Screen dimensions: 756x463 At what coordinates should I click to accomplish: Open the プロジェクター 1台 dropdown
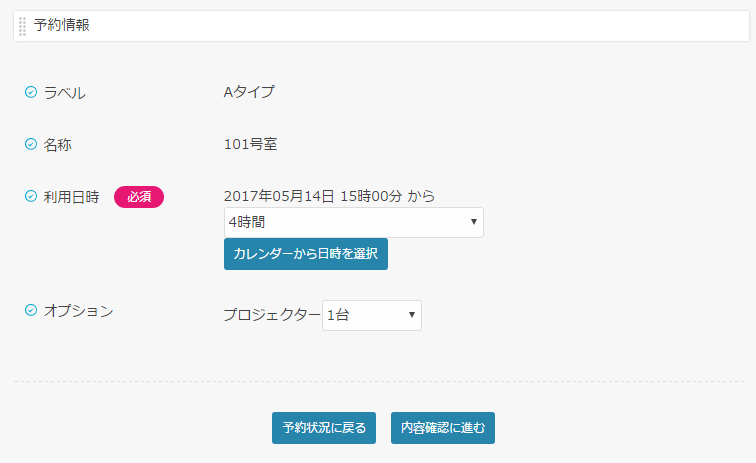pos(372,315)
